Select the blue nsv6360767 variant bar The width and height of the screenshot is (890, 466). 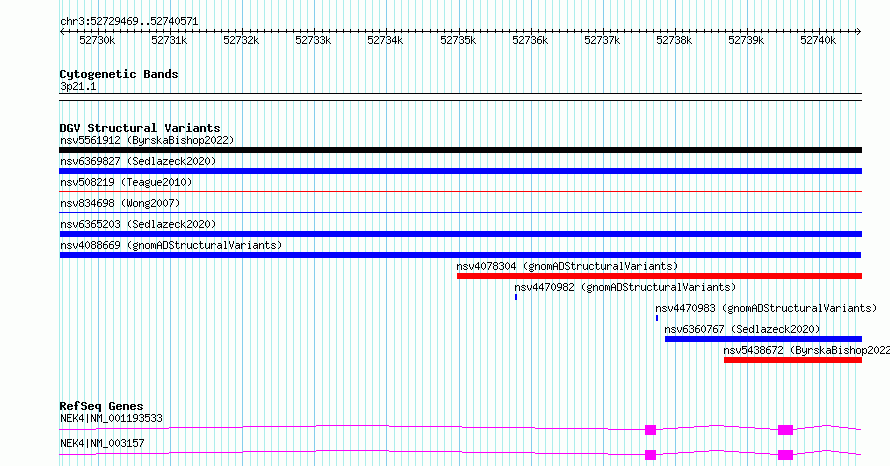tap(763, 339)
